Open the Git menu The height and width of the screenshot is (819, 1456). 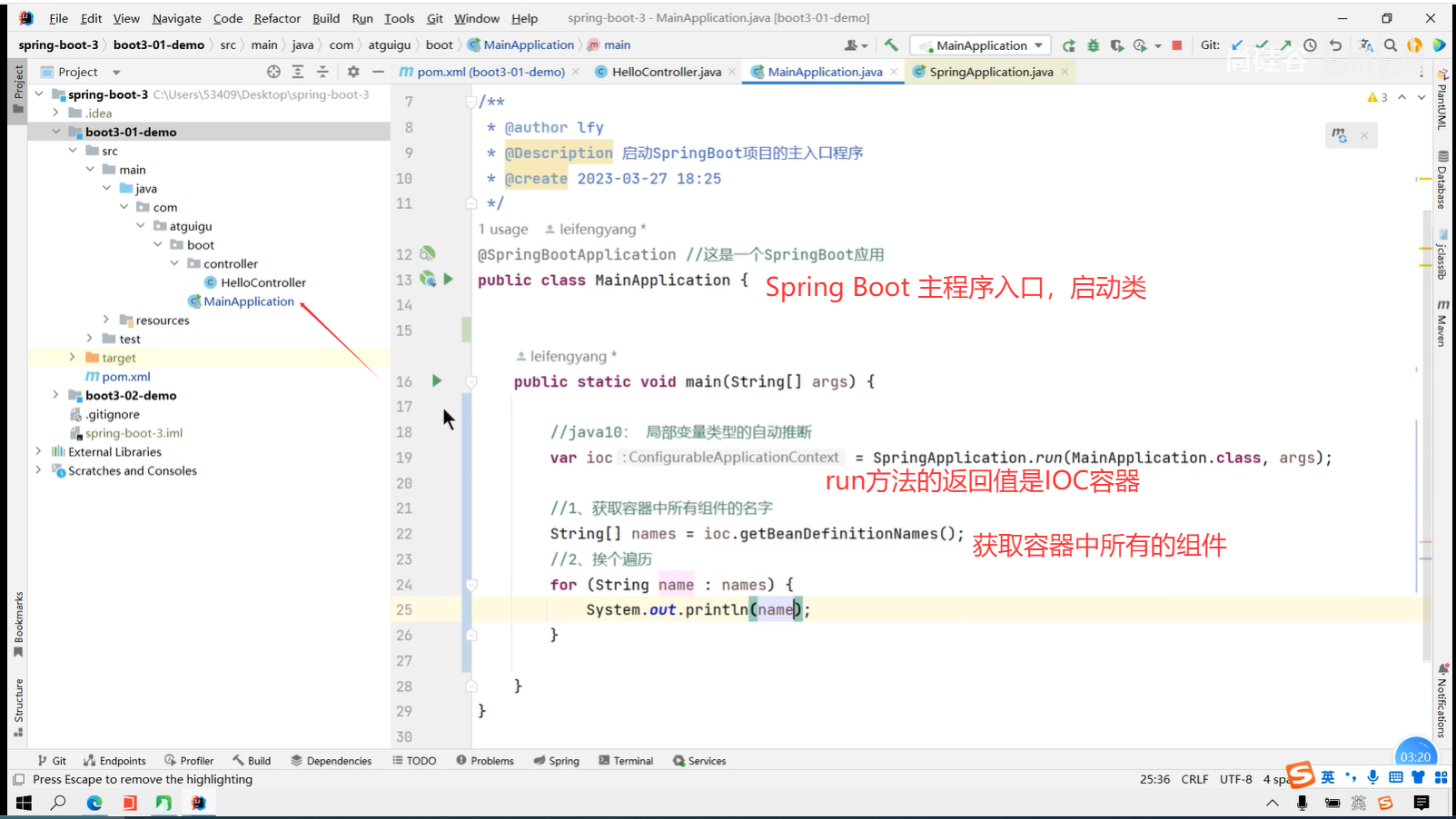tap(434, 18)
